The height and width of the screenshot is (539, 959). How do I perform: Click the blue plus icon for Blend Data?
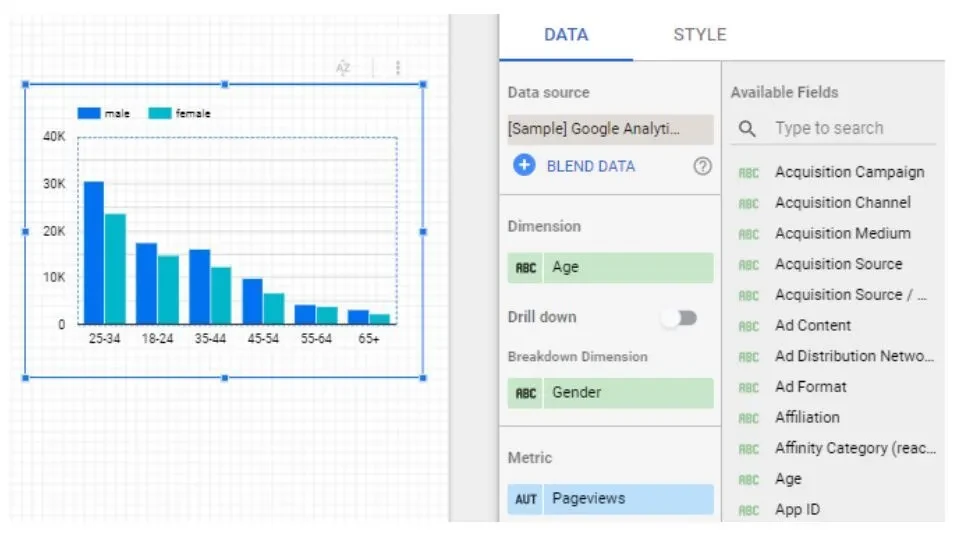(524, 165)
